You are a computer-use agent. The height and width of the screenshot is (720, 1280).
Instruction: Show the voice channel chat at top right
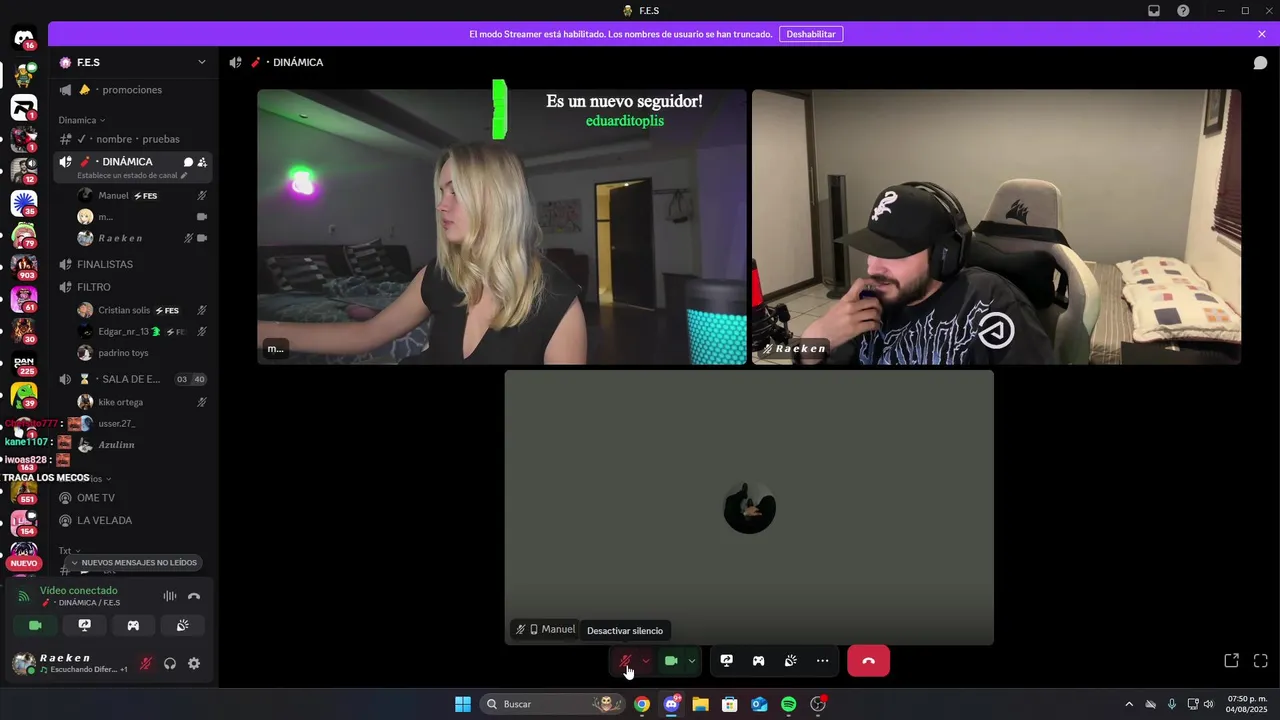pos(1261,62)
